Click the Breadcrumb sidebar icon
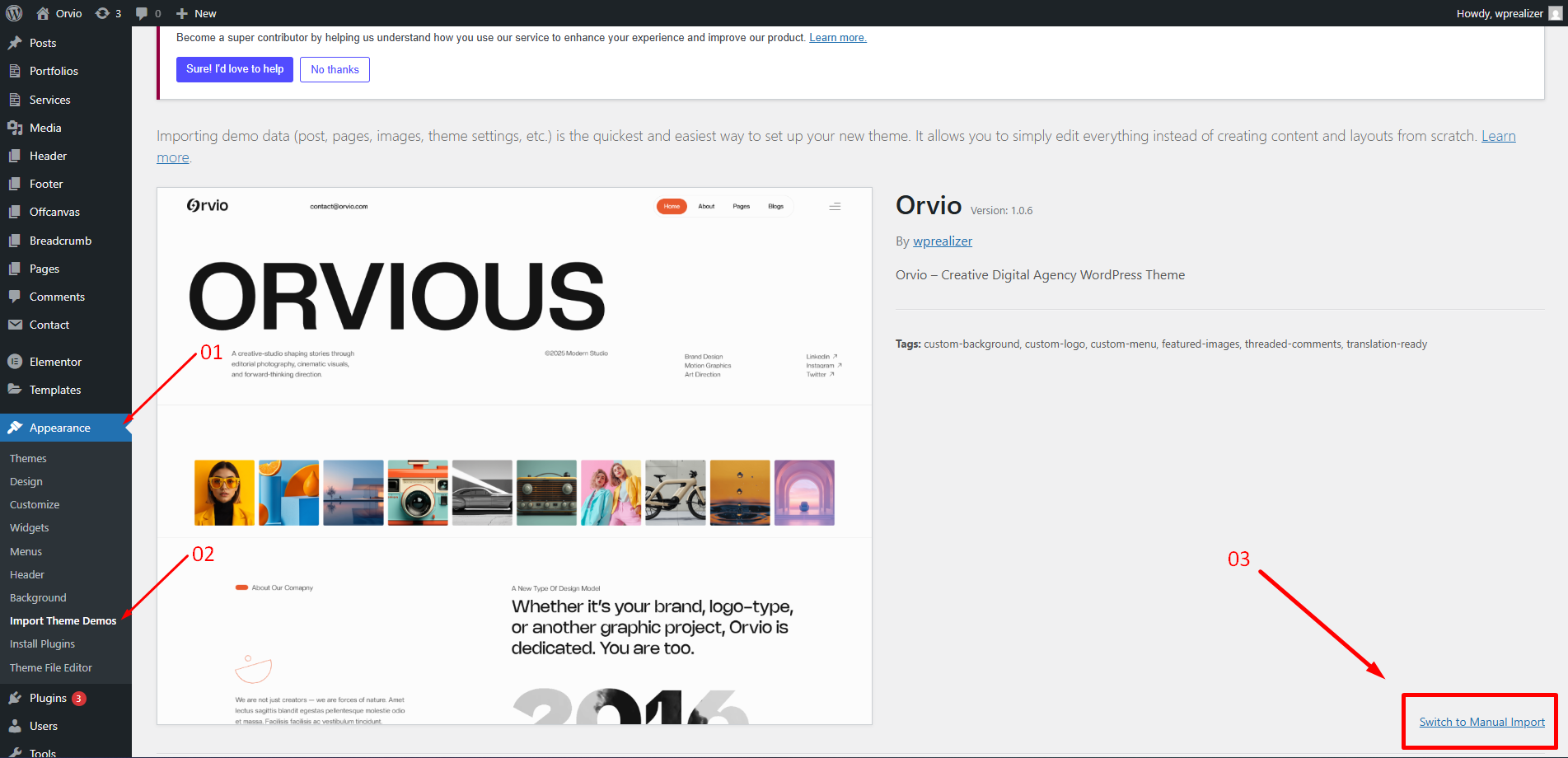Image resolution: width=1568 pixels, height=758 pixels. [x=15, y=241]
